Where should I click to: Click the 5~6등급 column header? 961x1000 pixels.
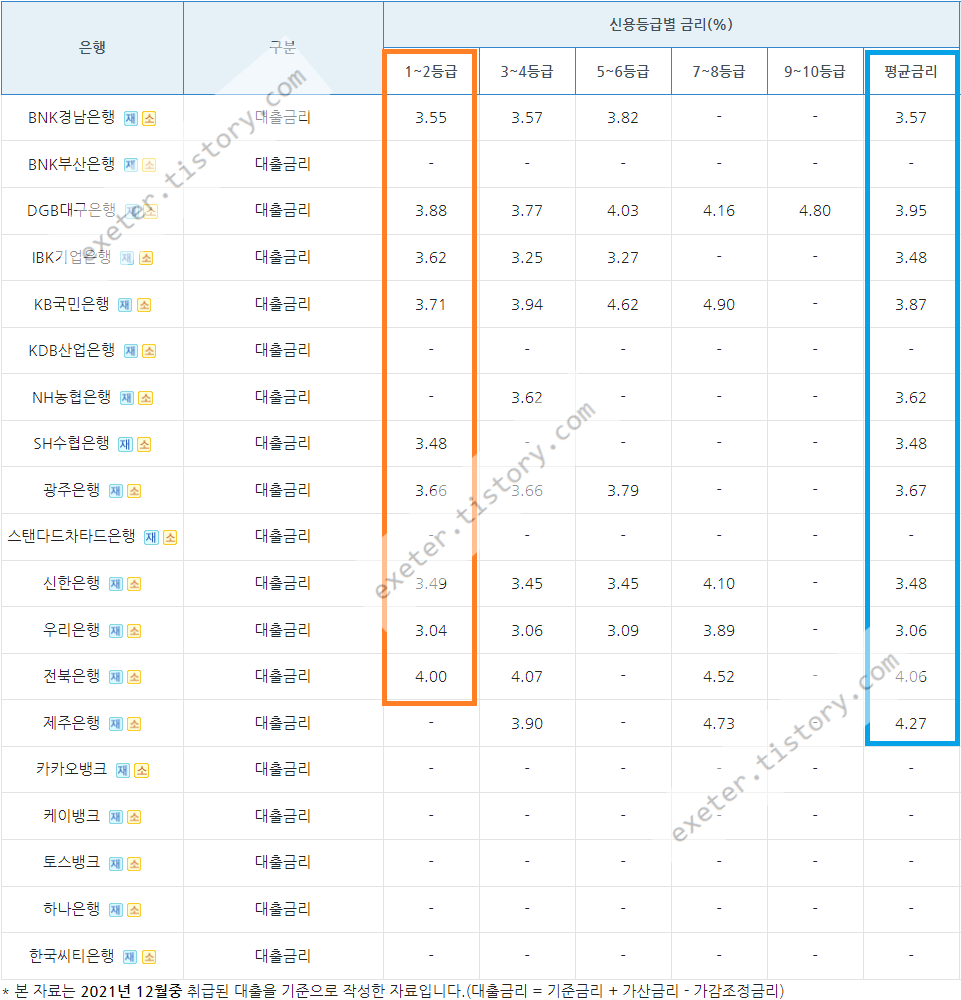tap(623, 71)
